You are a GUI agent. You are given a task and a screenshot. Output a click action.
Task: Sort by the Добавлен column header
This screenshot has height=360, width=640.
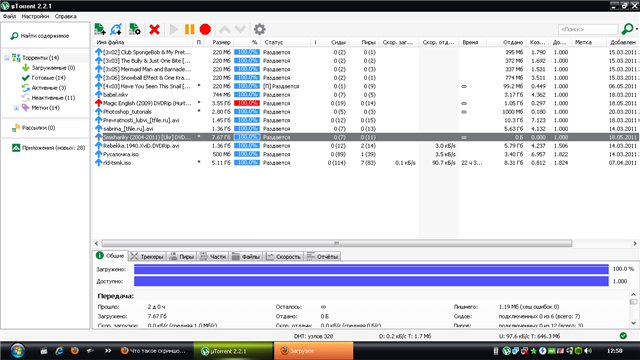[622, 42]
